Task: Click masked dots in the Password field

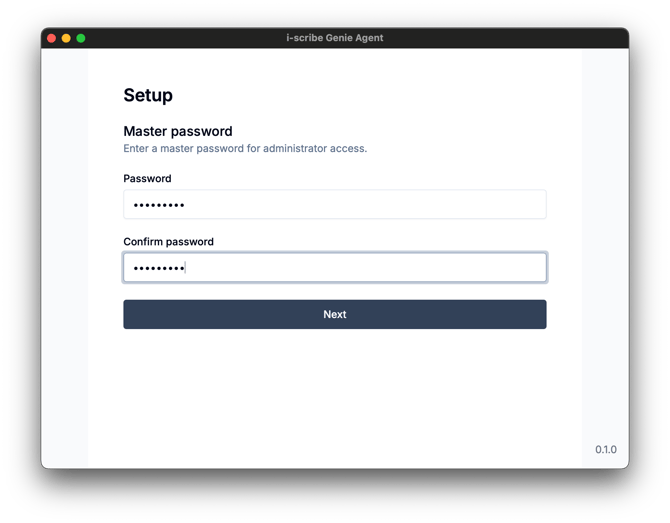Action: (159, 205)
